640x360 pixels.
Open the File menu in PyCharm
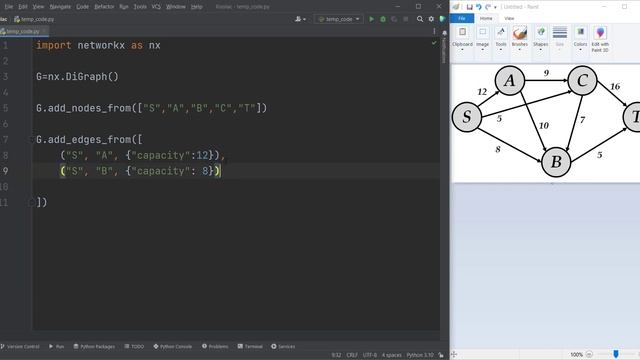point(9,7)
